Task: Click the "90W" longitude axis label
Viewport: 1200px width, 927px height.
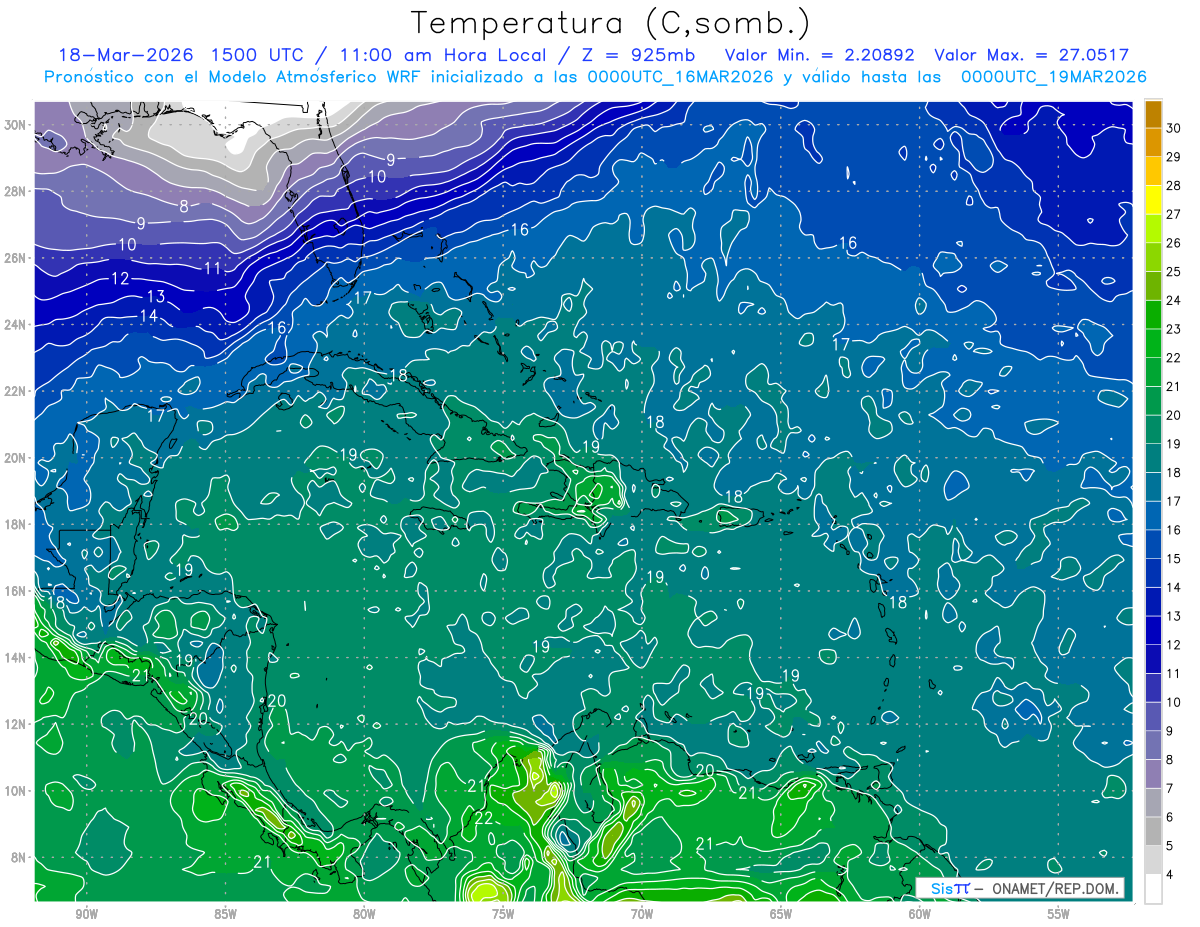Action: pos(87,914)
